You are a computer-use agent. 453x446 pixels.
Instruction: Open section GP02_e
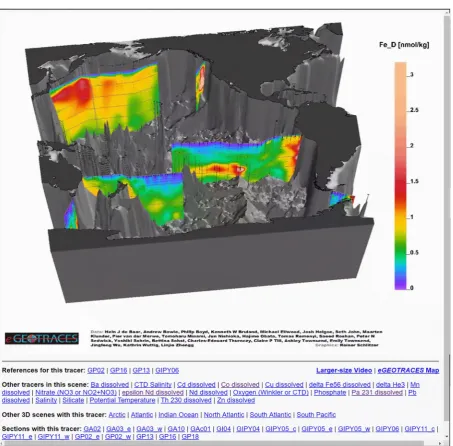[x=87, y=437]
